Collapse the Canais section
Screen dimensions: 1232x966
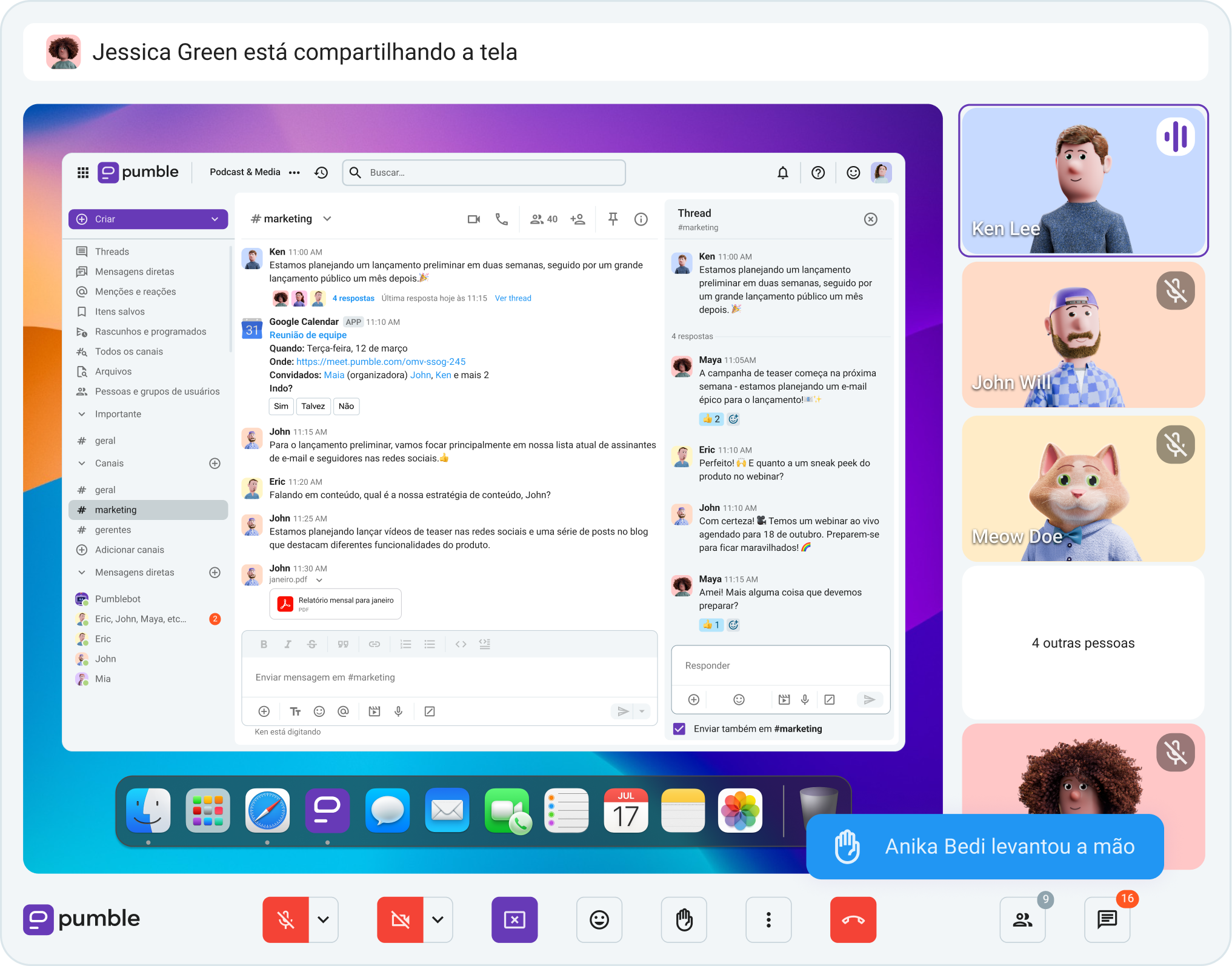click(82, 463)
